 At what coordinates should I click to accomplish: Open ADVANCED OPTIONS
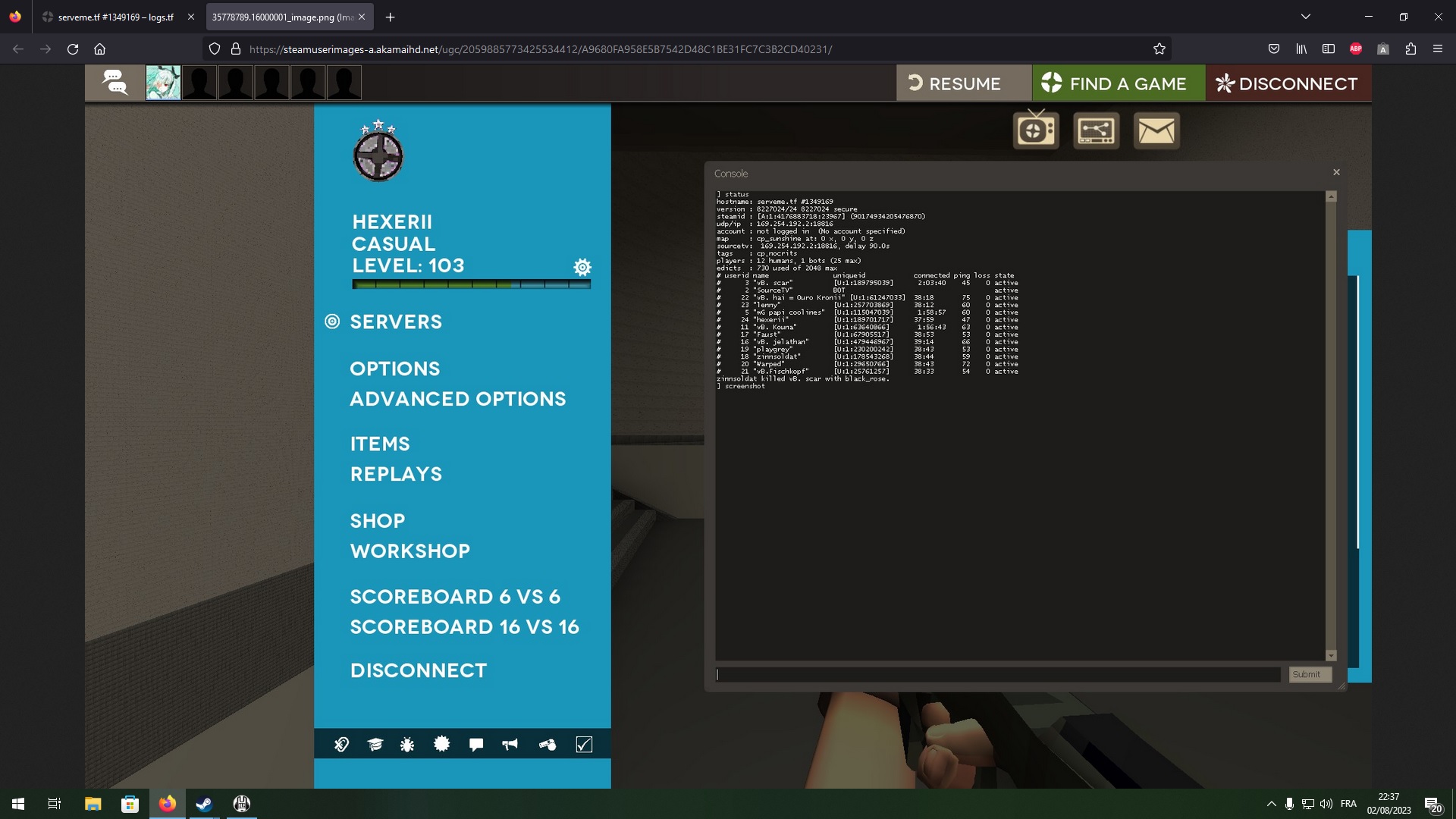coord(458,399)
